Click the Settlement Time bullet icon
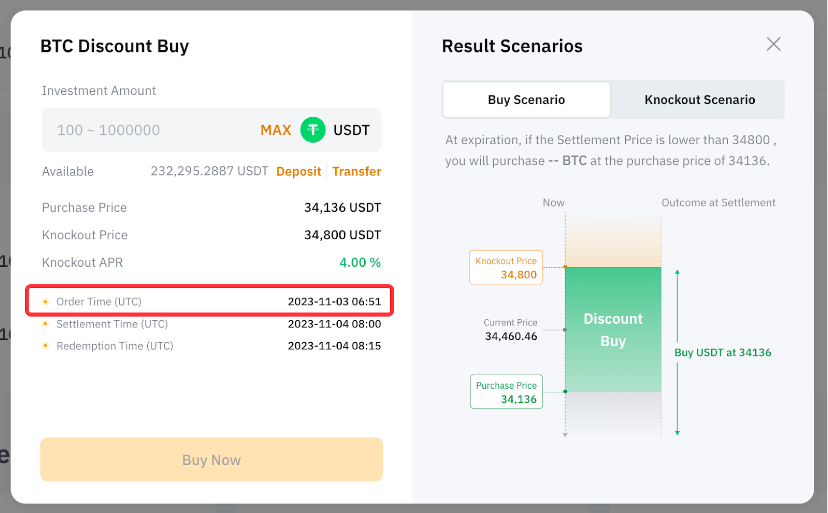This screenshot has height=513, width=828. click(x=45, y=324)
